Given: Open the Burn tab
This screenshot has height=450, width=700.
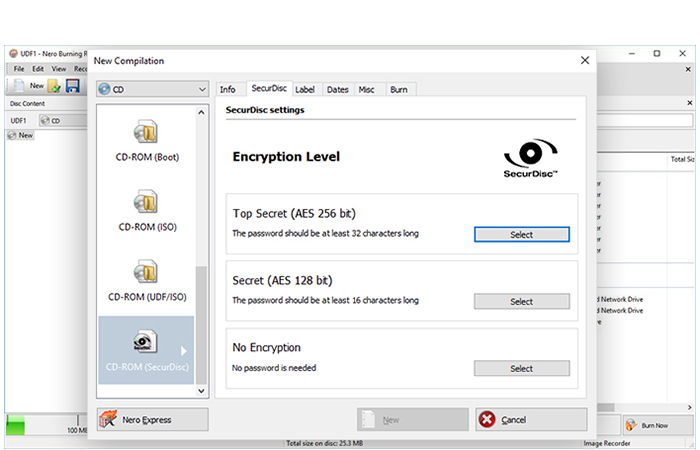Looking at the screenshot, I should click(x=398, y=90).
